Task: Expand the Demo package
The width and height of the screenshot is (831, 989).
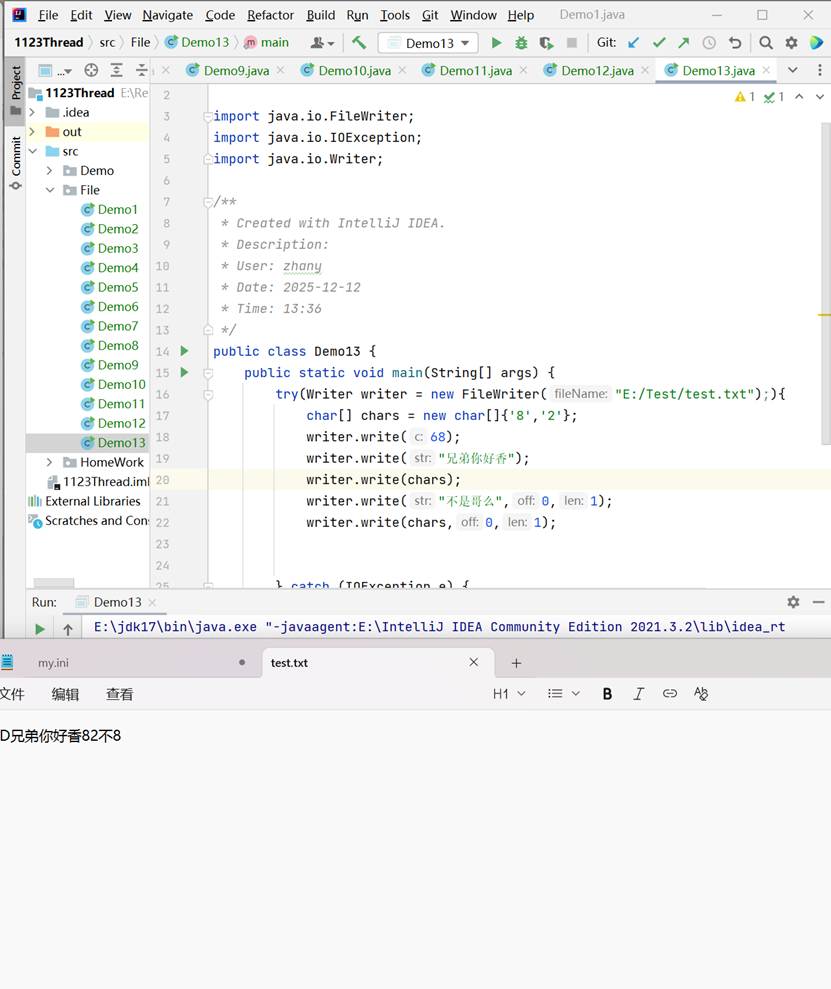Action: pyautogui.click(x=49, y=170)
